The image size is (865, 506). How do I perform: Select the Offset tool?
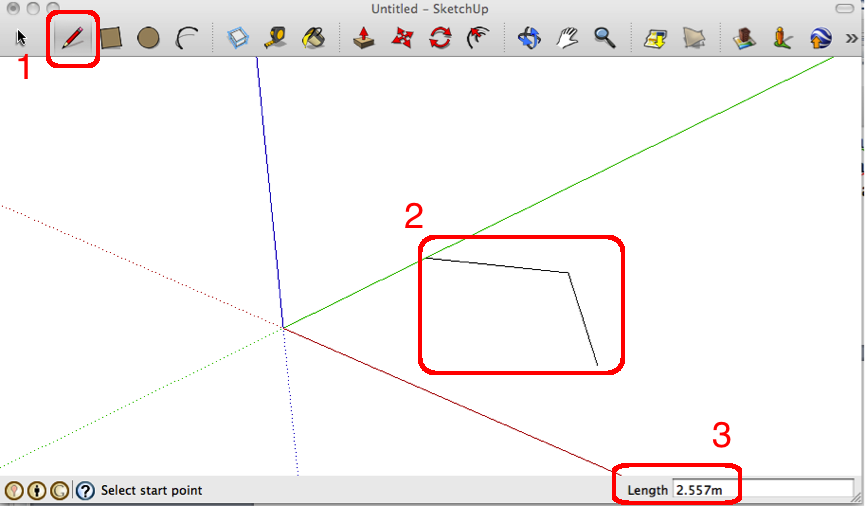point(478,39)
